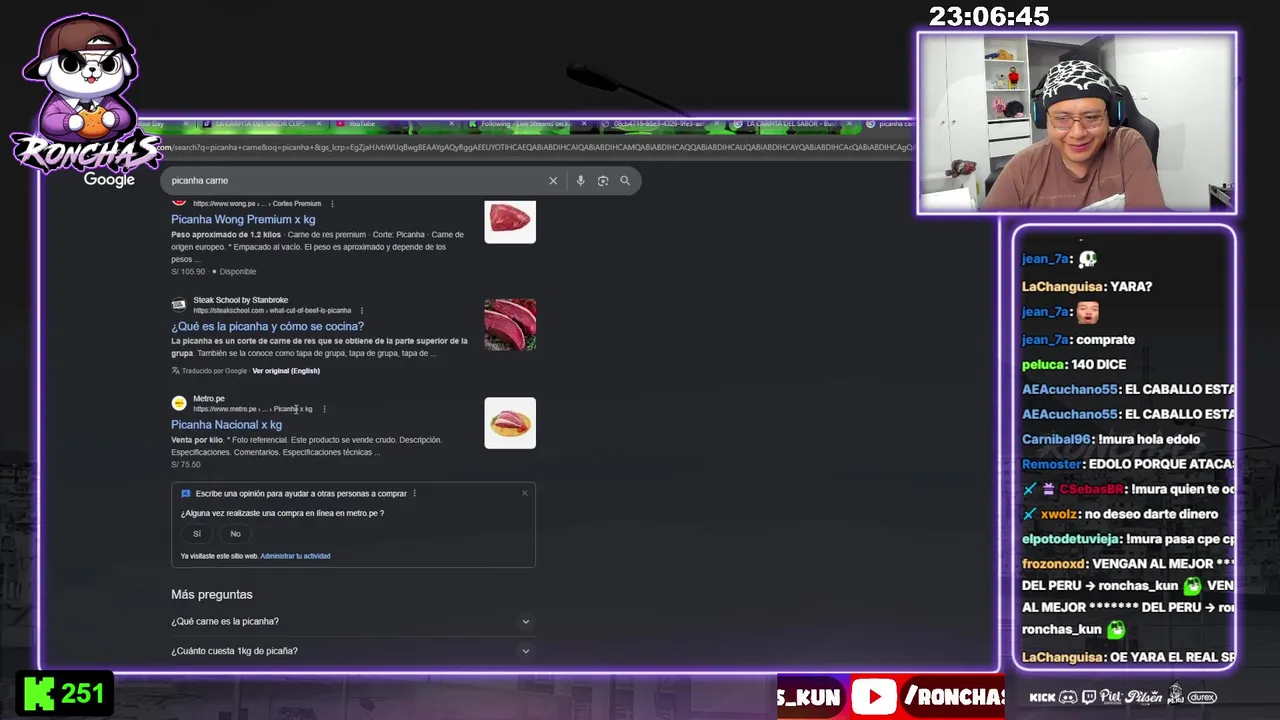Click the green Kick logo viewer counter
This screenshot has width=1280, height=720.
pyautogui.click(x=64, y=694)
